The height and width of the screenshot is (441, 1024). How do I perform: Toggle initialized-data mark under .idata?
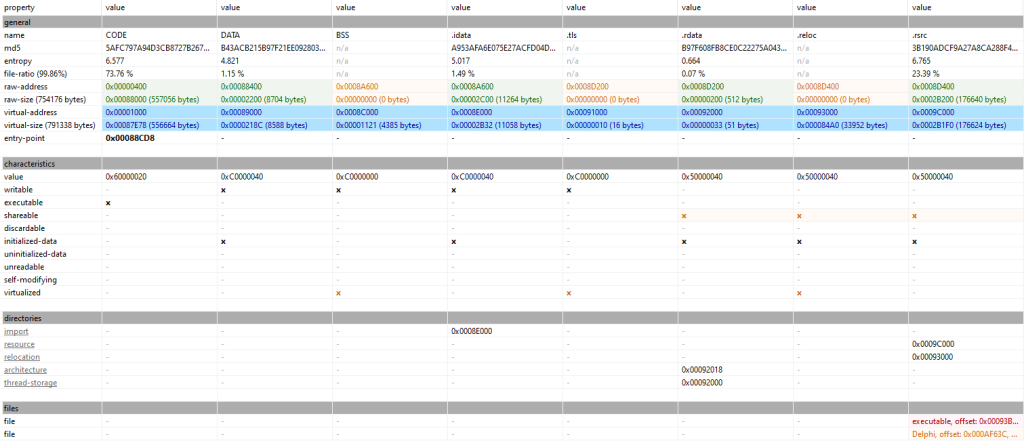coord(454,241)
